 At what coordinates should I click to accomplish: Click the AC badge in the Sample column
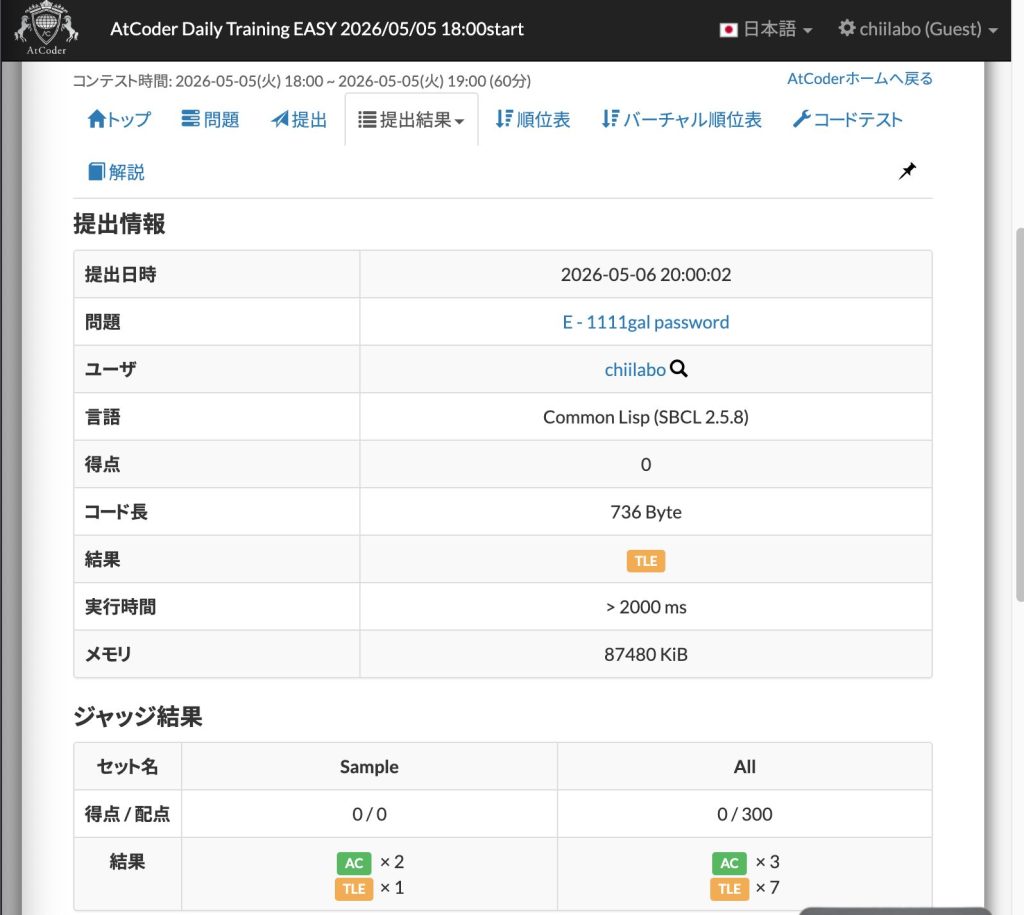coord(354,863)
